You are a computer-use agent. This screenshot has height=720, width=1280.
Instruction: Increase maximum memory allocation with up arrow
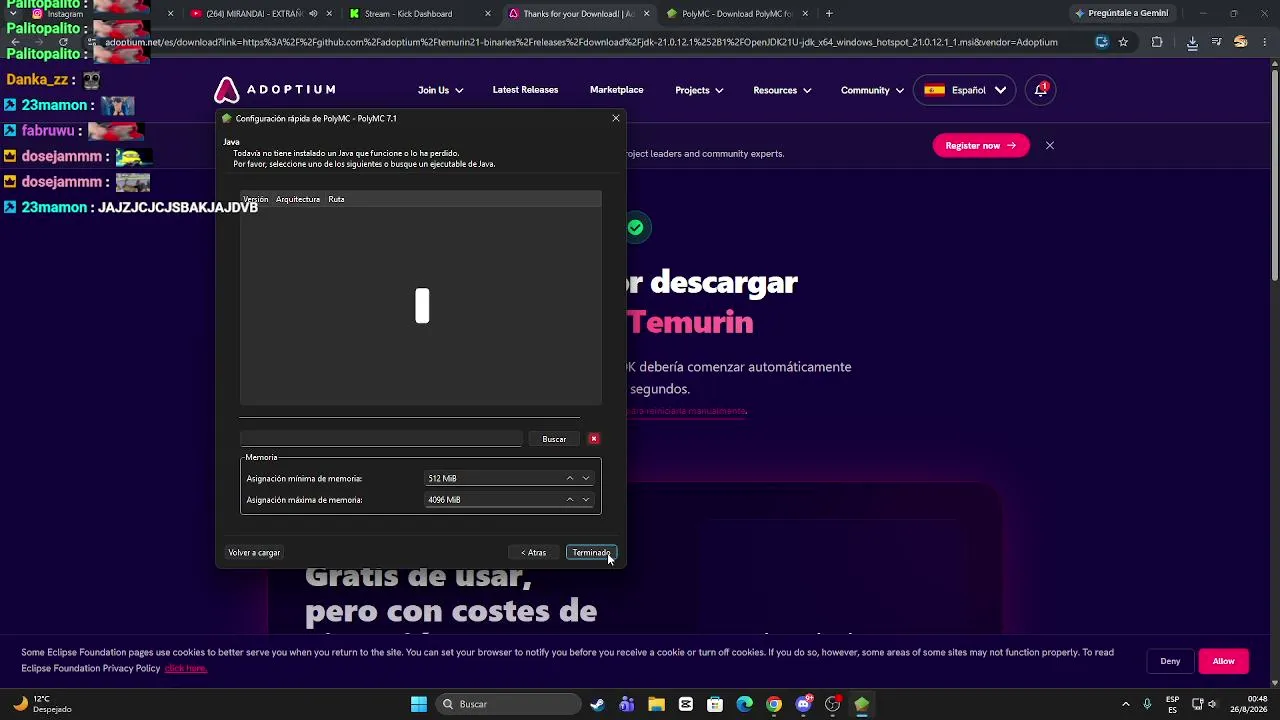coord(570,500)
